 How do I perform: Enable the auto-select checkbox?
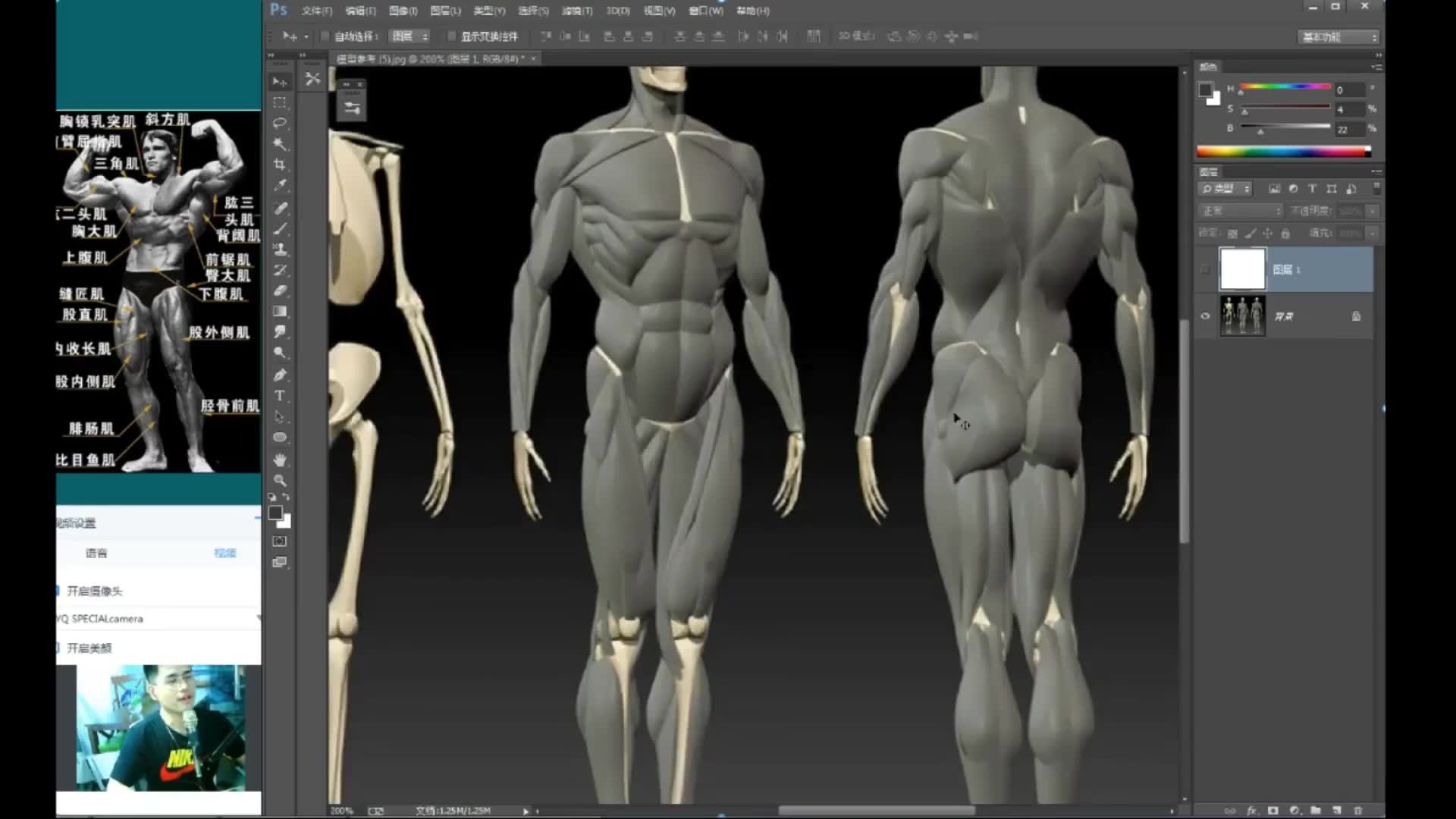coord(325,36)
